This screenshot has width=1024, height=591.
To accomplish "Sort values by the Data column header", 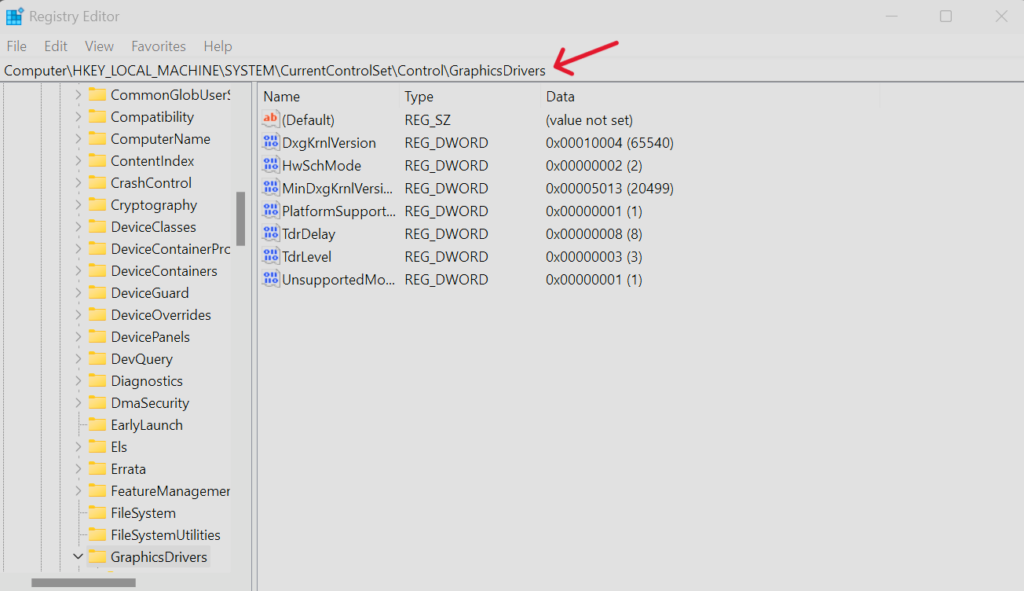I will 710,97.
